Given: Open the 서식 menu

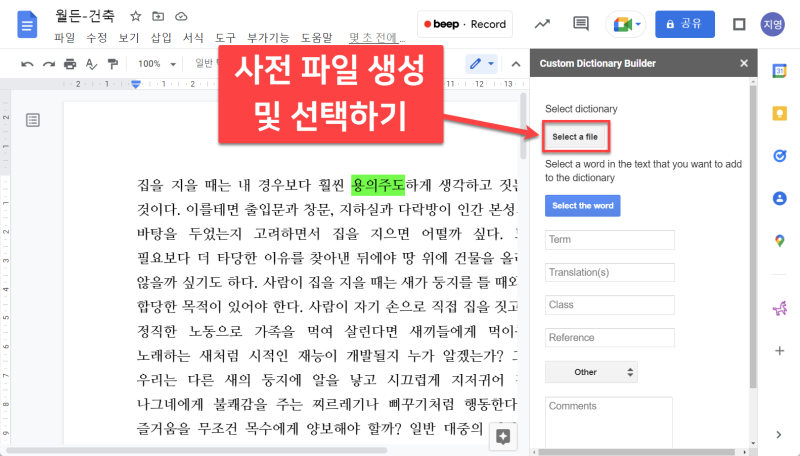Looking at the screenshot, I should 193,38.
